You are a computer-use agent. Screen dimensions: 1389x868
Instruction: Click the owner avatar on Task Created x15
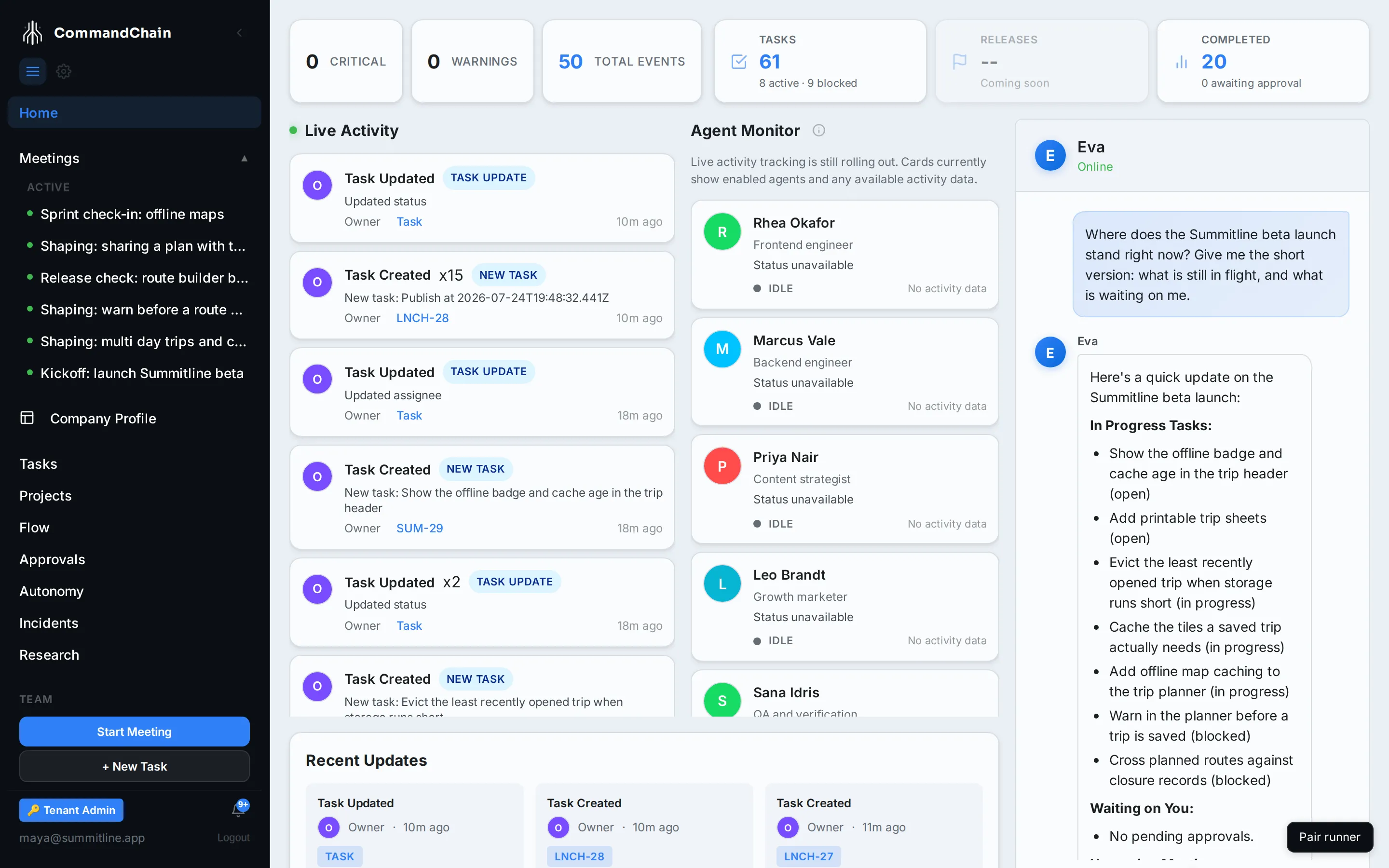317,282
